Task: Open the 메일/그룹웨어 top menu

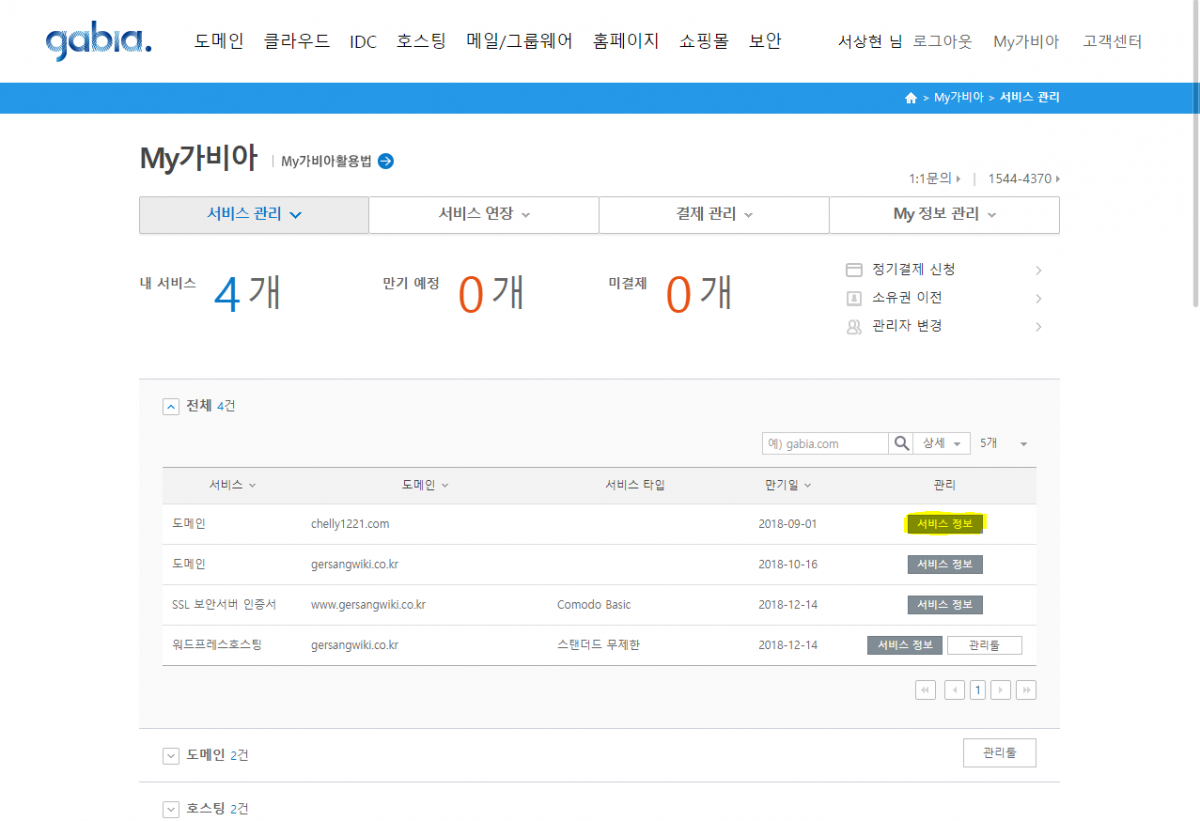Action: (x=520, y=42)
